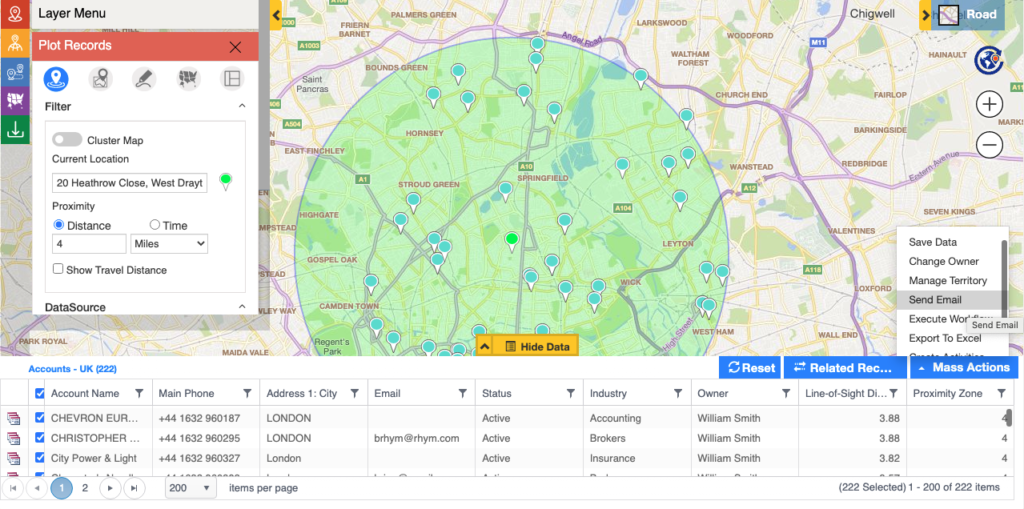
Task: Click the map zoom in plus button
Action: (989, 104)
